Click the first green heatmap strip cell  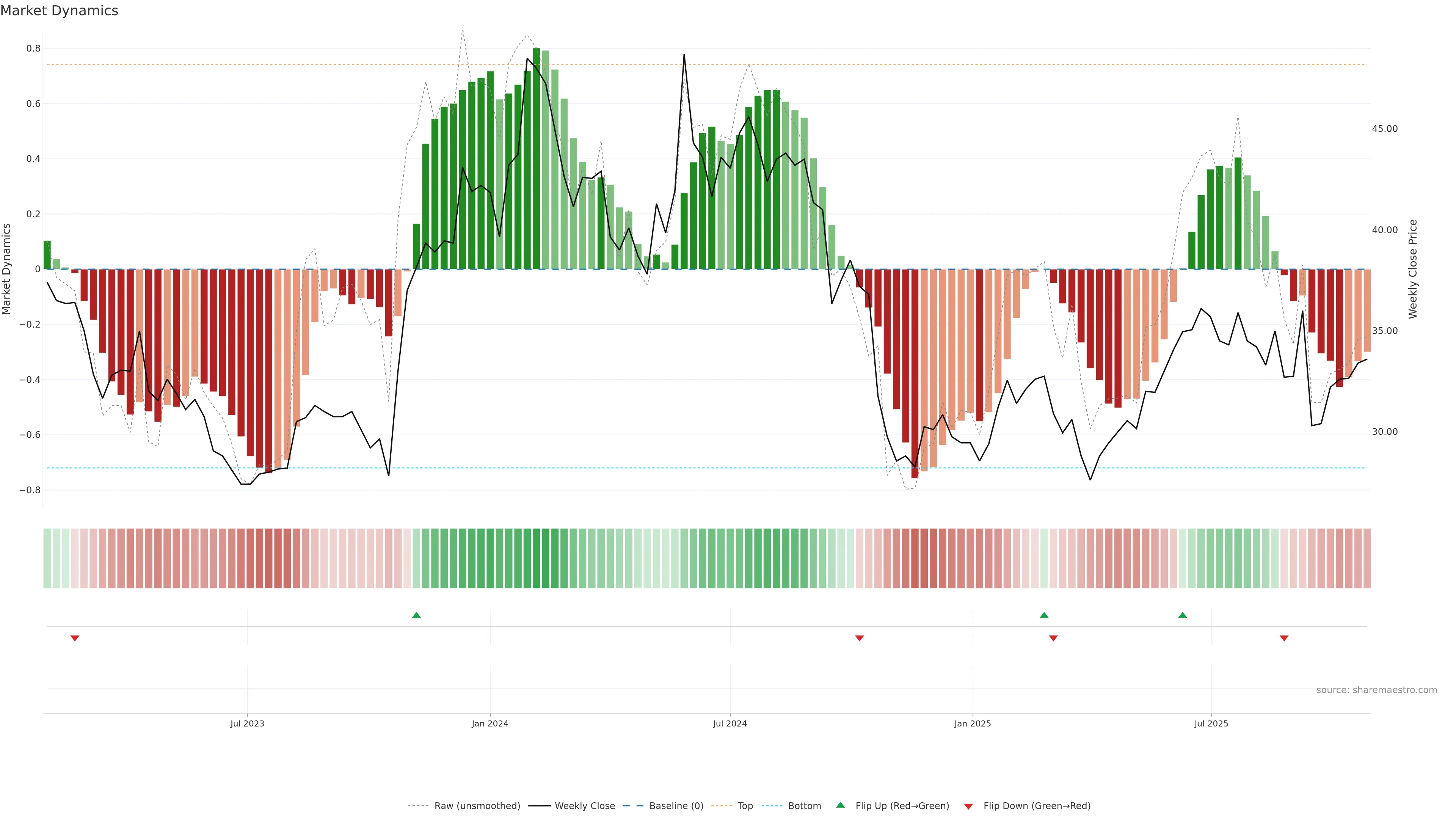pyautogui.click(x=47, y=559)
